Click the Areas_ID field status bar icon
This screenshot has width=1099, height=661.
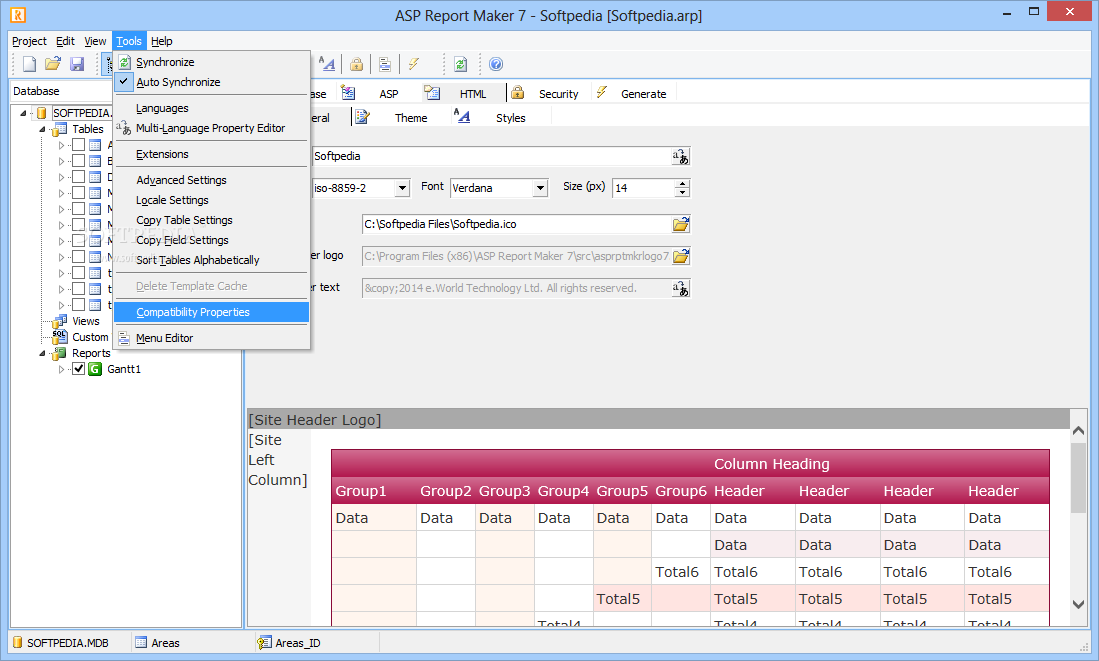coord(264,643)
